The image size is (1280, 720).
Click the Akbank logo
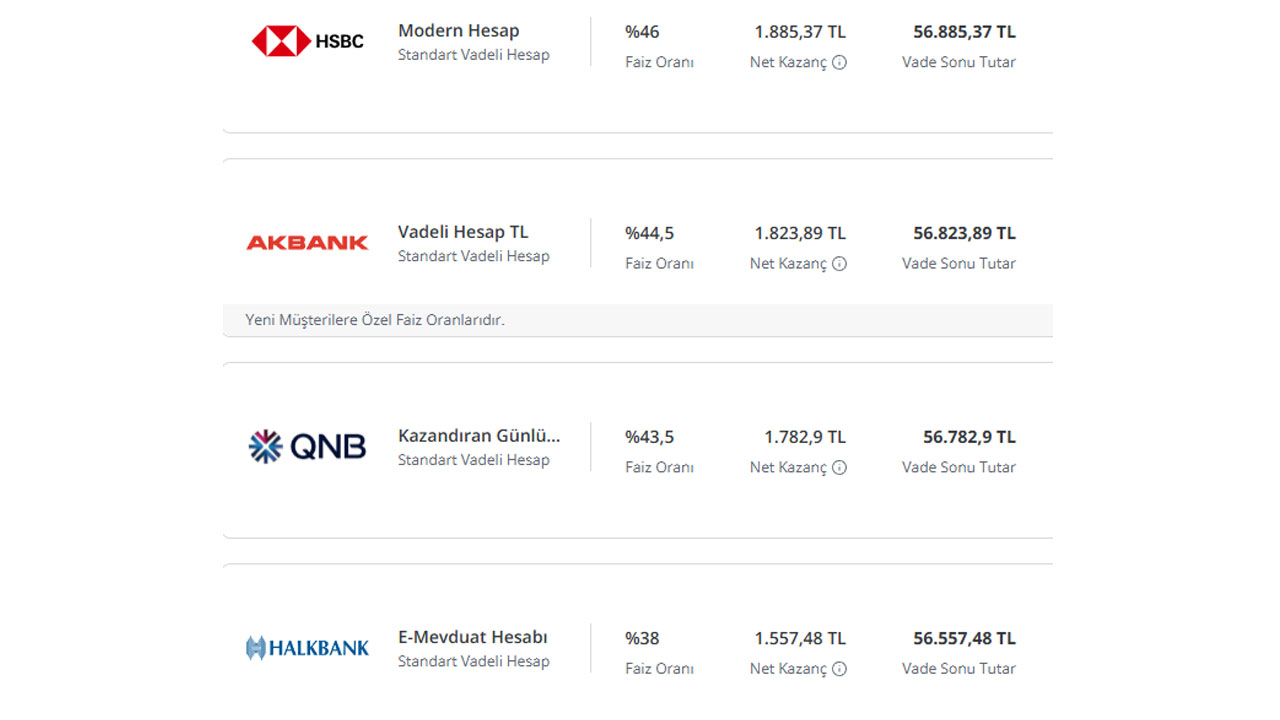point(307,243)
